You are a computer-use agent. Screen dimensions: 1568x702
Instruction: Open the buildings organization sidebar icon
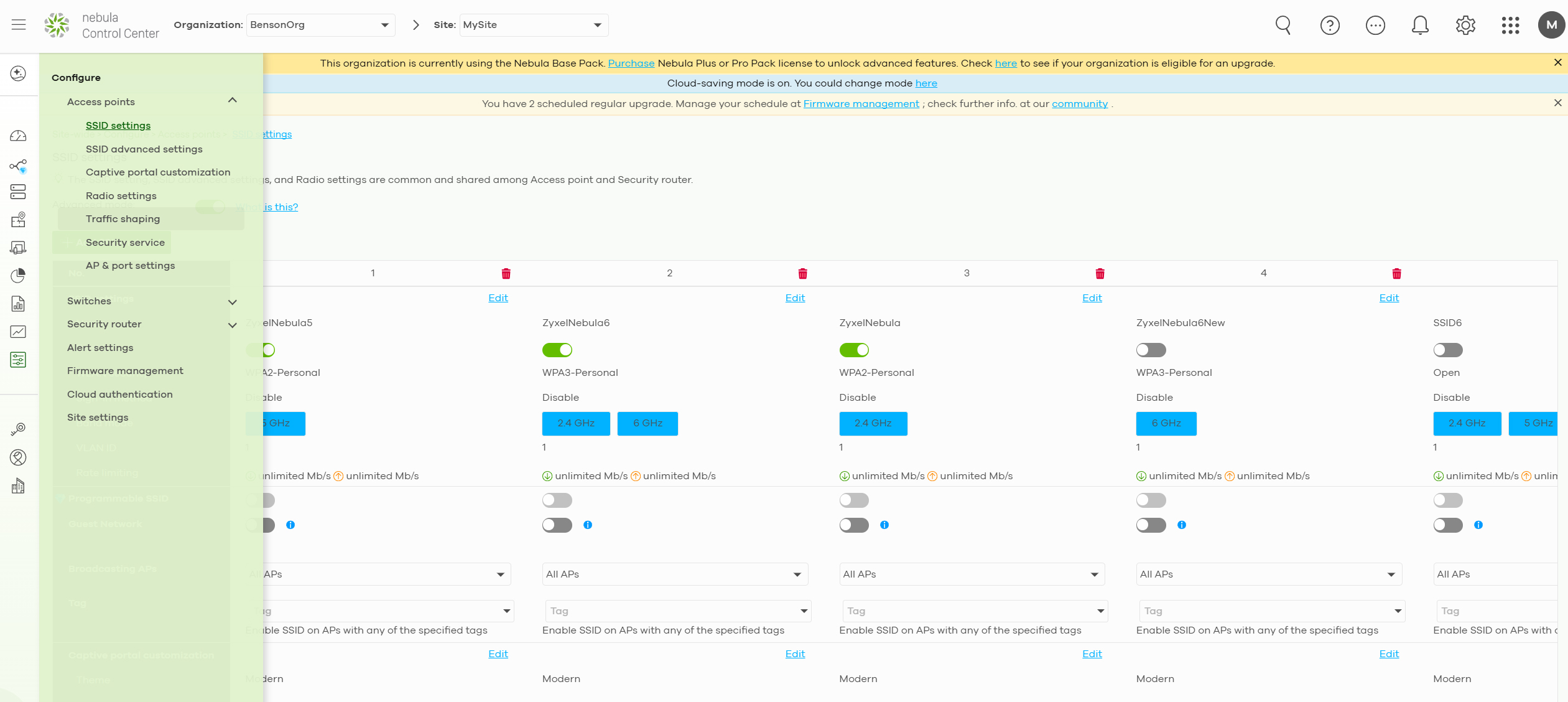click(18, 486)
